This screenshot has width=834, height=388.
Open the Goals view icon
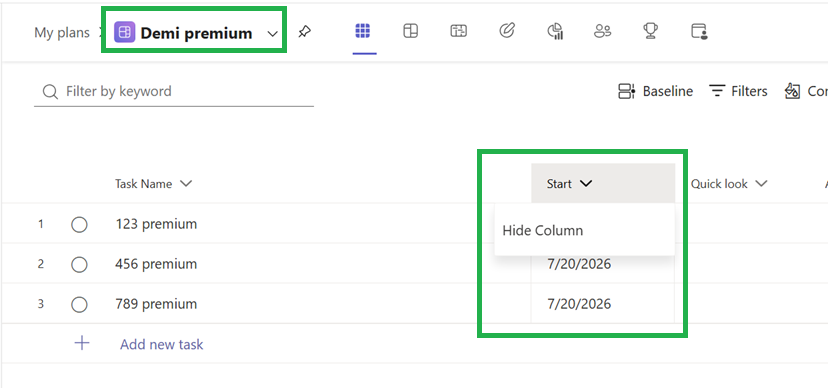click(x=507, y=31)
